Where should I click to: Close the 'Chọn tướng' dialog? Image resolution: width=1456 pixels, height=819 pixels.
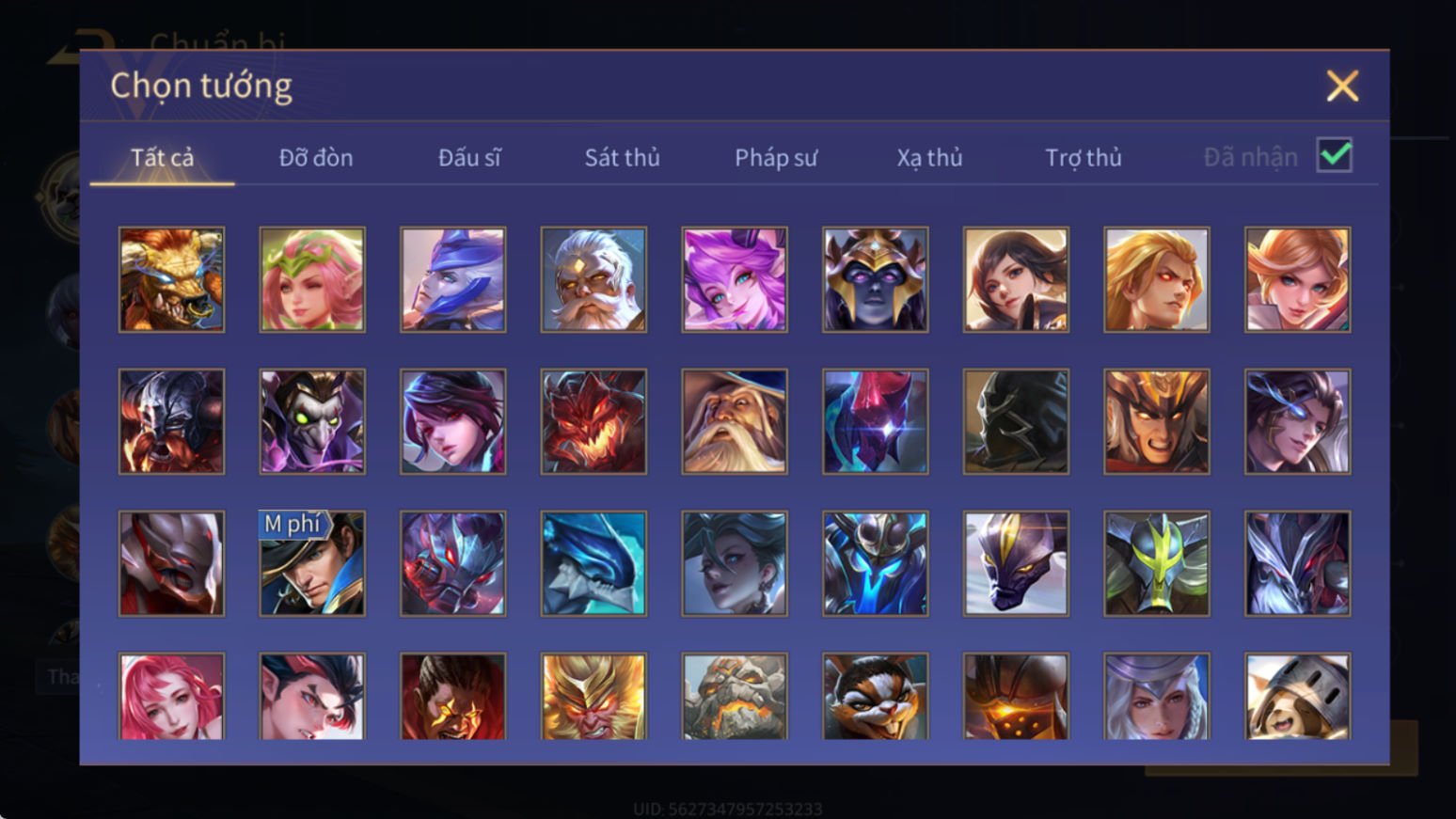pos(1342,86)
